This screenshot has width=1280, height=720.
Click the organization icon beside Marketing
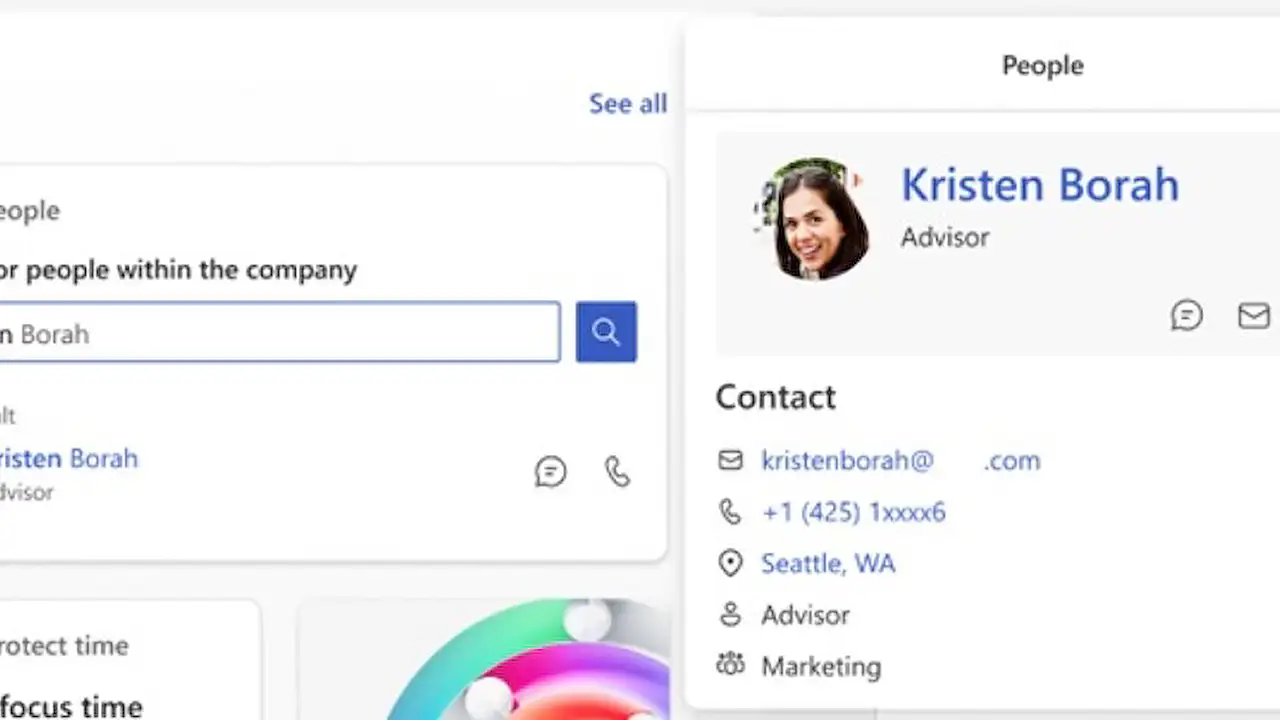[x=731, y=666]
